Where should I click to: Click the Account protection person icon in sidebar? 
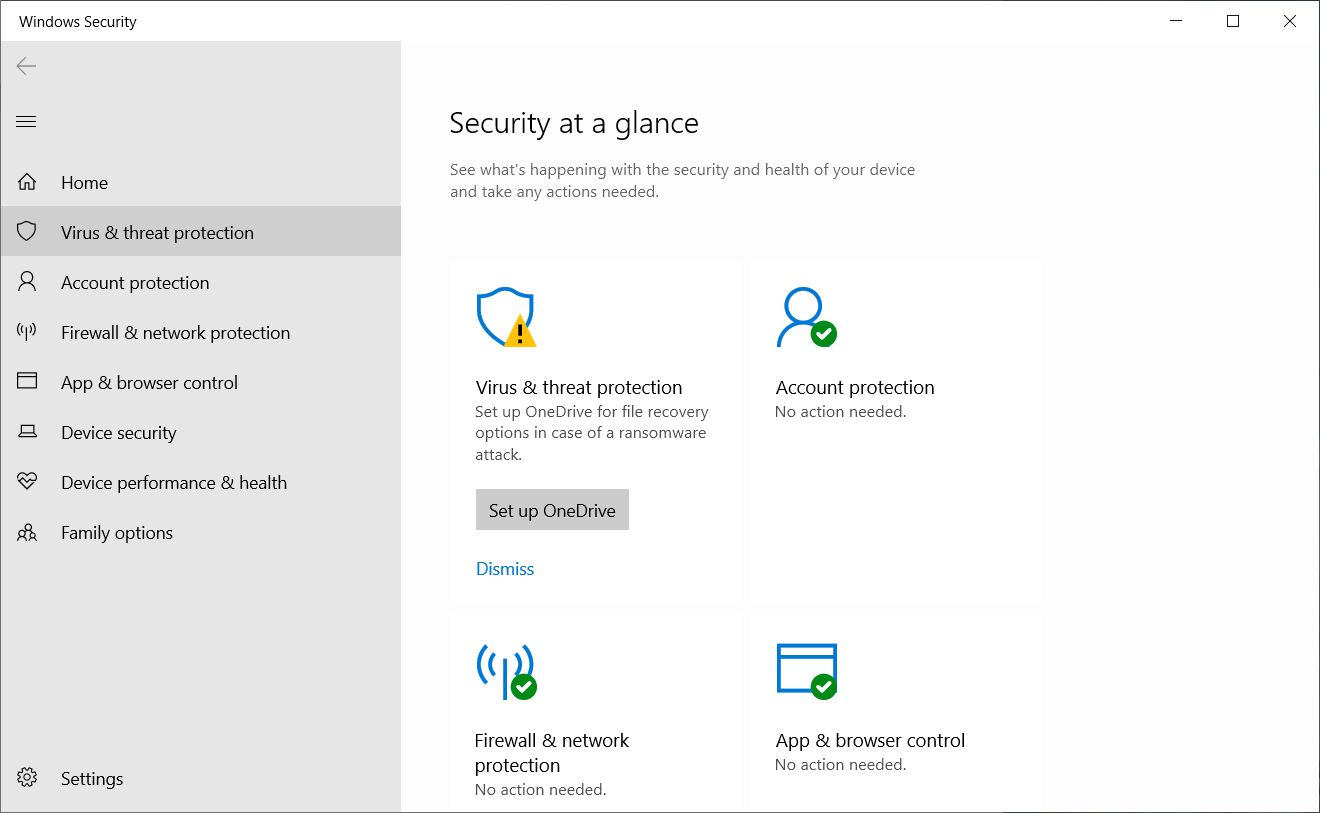click(x=27, y=282)
